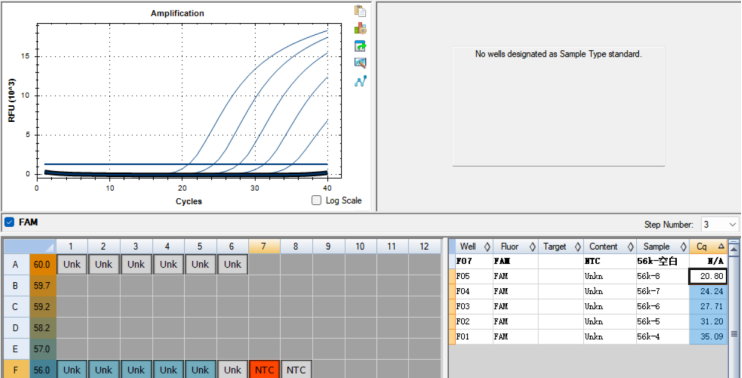Select plate row E header
Screen dimensions: 742x378
(x=16, y=349)
